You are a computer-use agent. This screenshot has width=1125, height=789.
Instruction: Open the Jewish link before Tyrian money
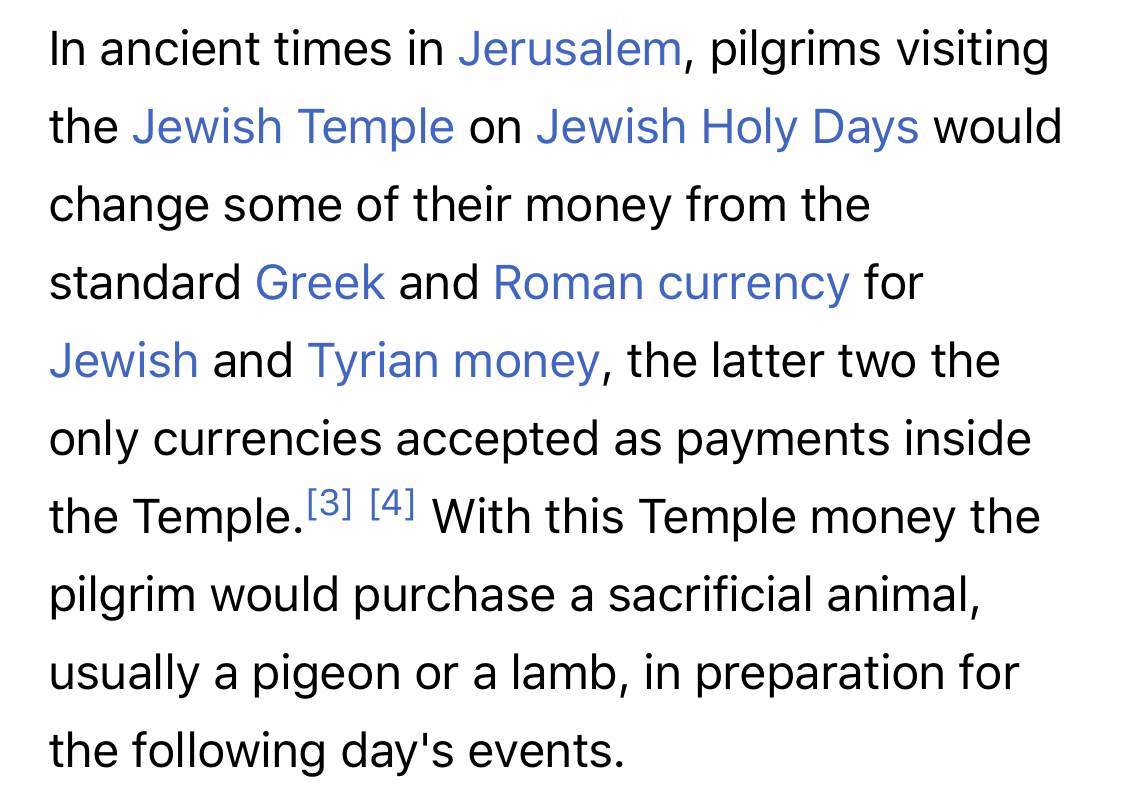(123, 360)
